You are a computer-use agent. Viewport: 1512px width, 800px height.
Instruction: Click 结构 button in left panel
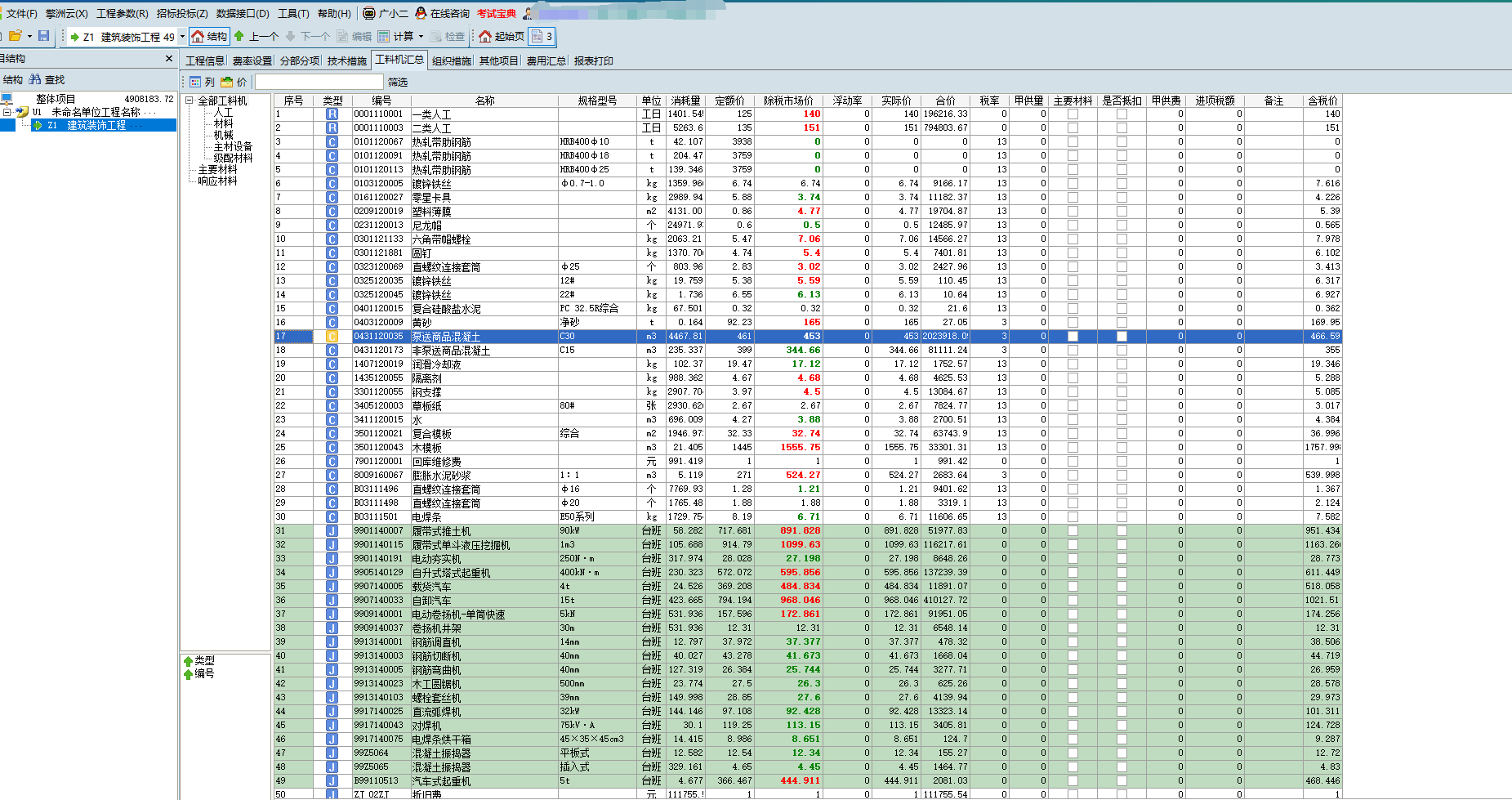click(13, 79)
